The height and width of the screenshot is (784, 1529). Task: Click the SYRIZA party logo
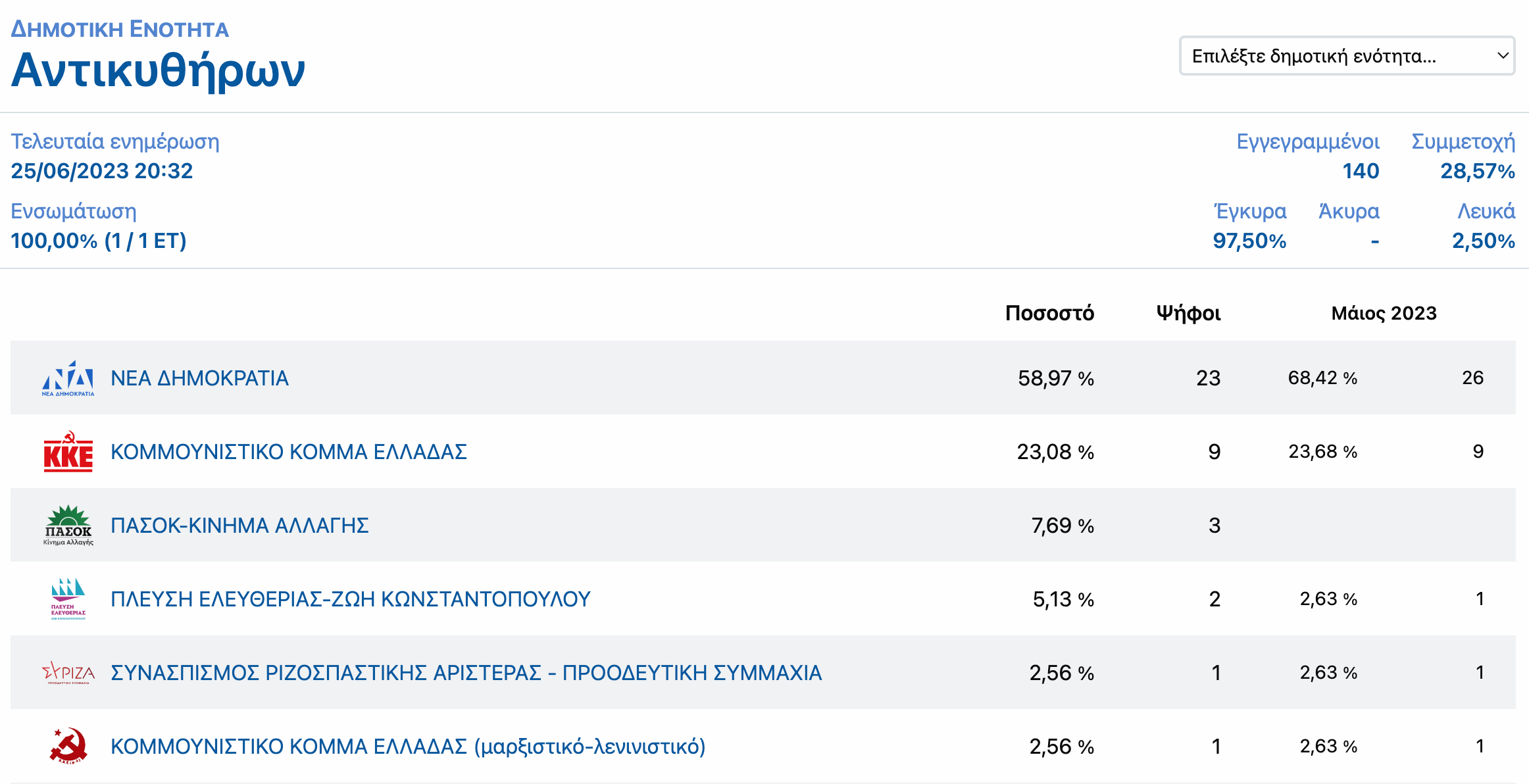pyautogui.click(x=68, y=673)
